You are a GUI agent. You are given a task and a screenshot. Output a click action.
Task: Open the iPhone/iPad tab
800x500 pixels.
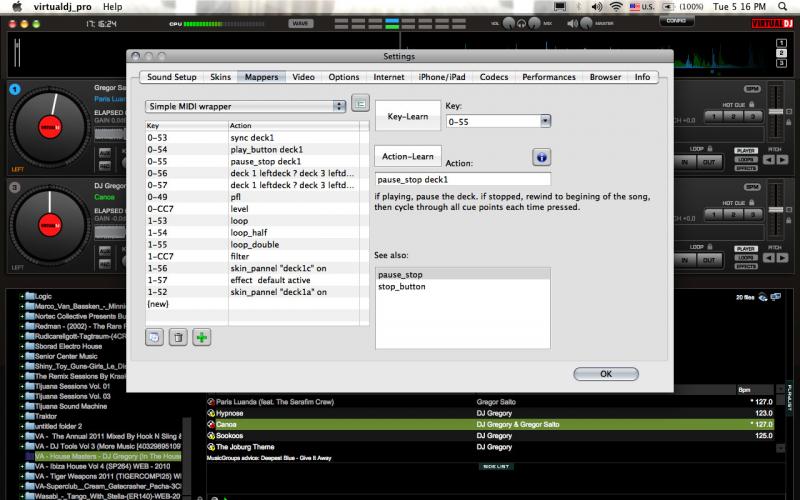point(442,77)
